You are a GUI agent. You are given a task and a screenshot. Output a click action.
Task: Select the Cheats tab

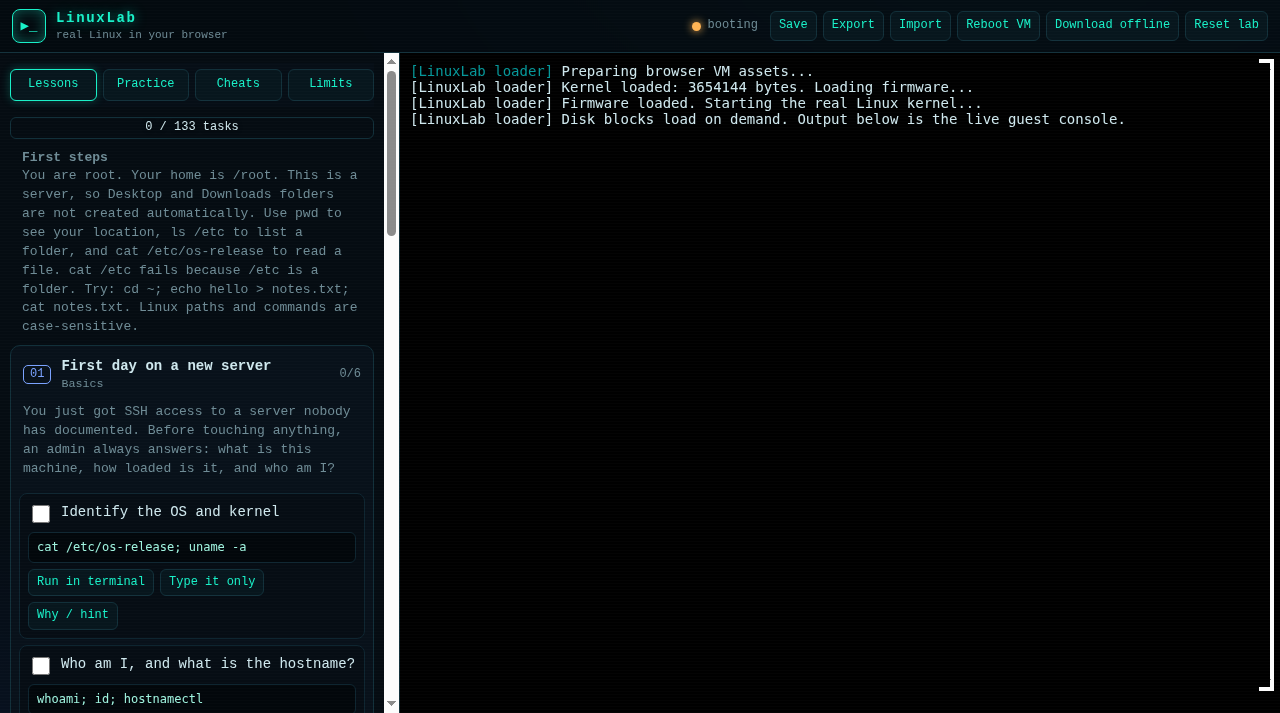coord(238,85)
